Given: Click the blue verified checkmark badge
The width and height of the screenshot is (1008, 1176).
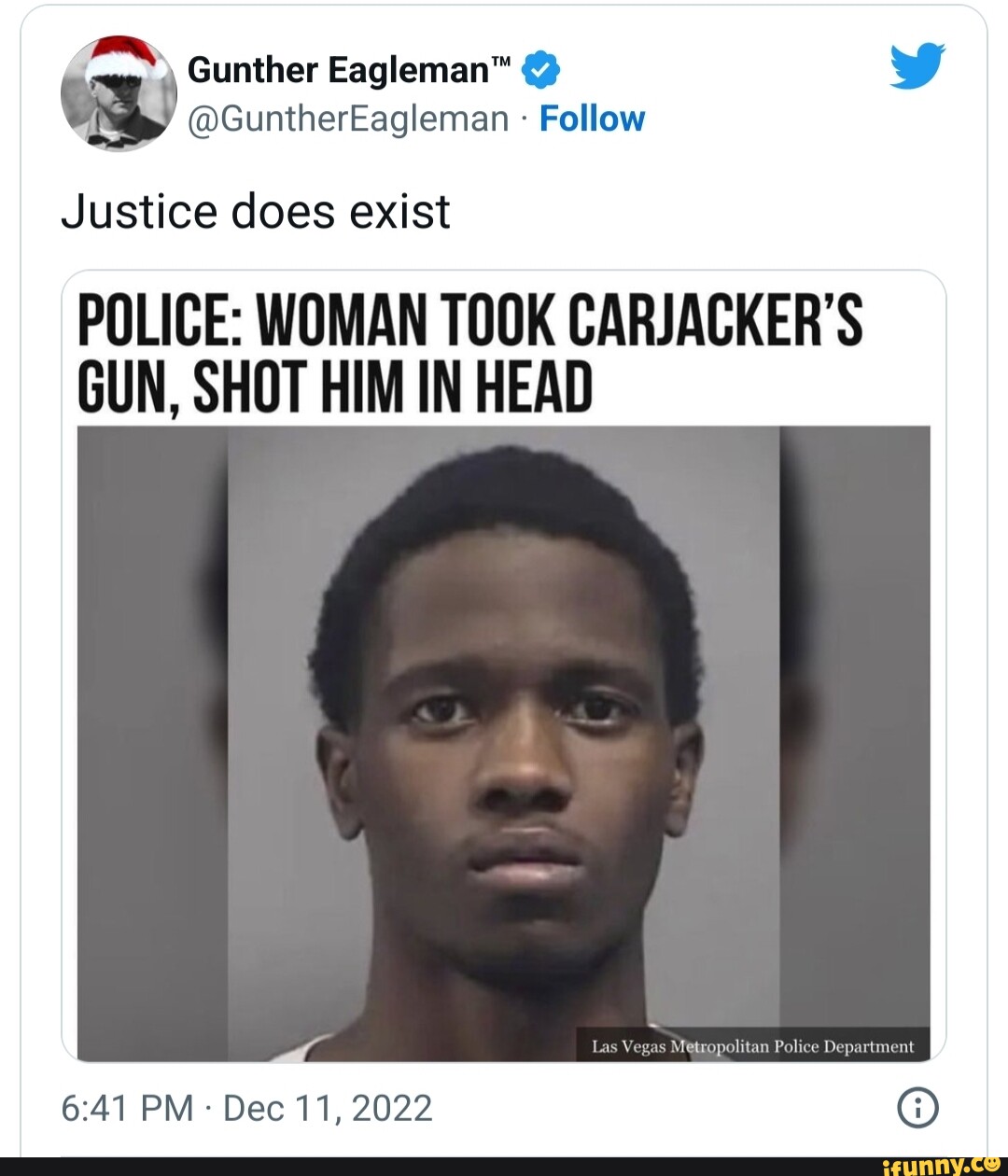Looking at the screenshot, I should 541,70.
